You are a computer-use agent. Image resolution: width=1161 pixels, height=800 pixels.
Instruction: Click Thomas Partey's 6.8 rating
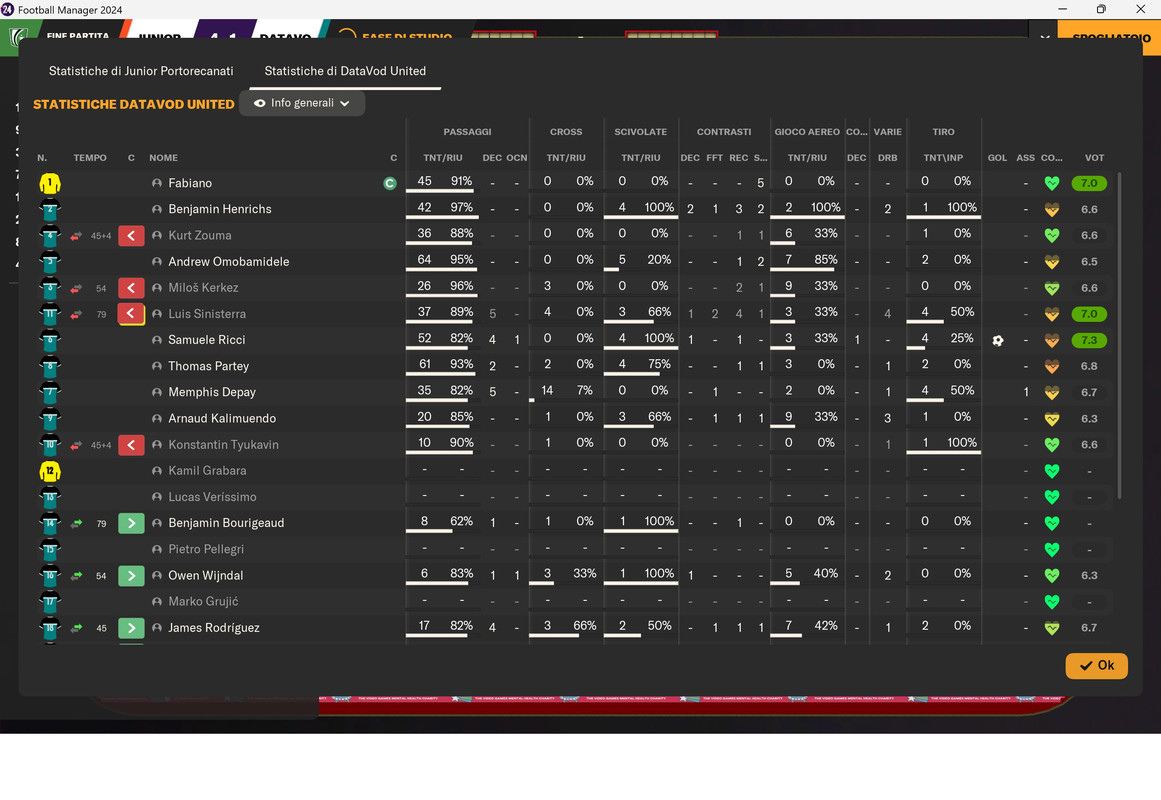pyautogui.click(x=1088, y=366)
